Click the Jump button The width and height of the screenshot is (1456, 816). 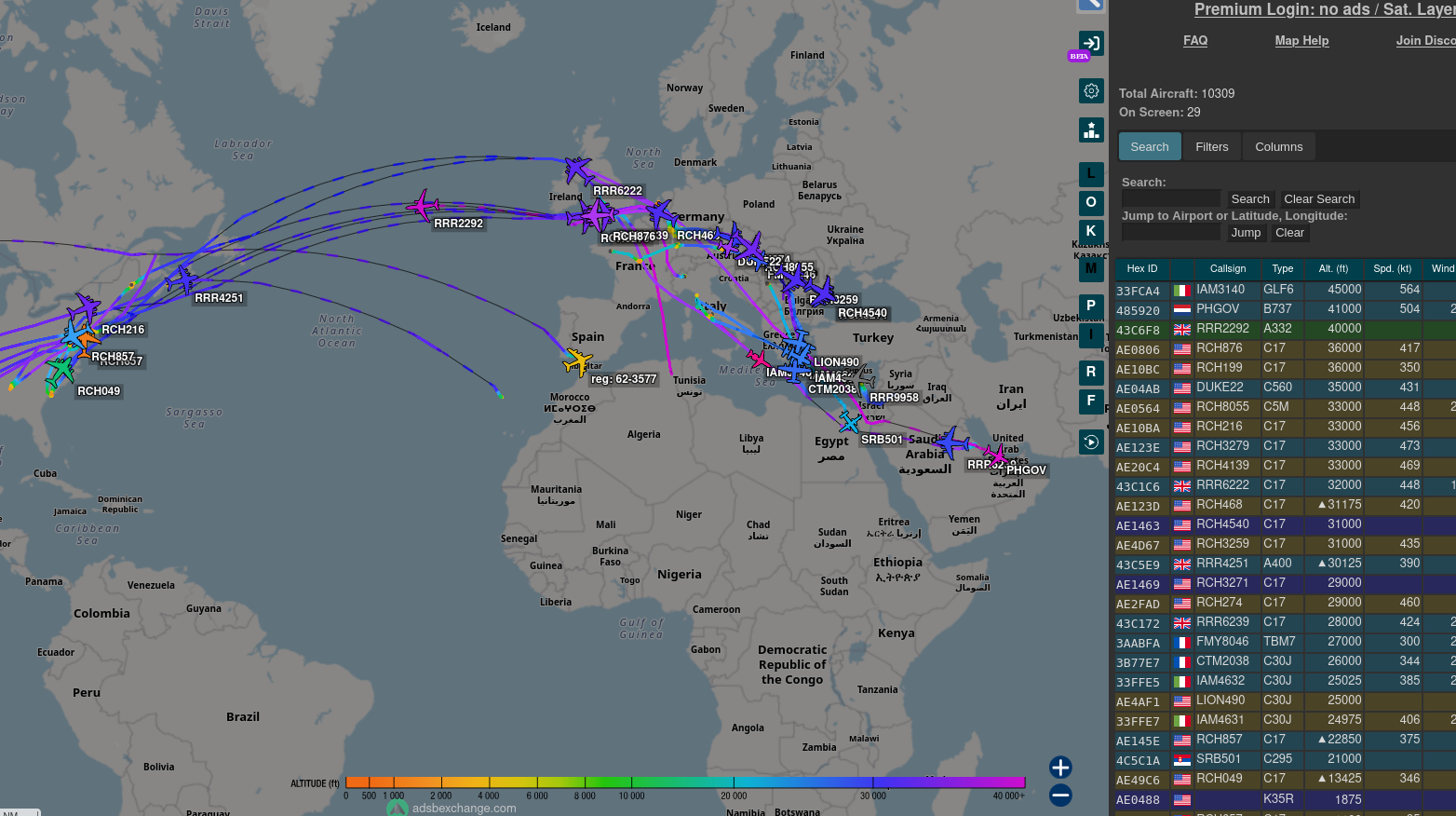pyautogui.click(x=1246, y=233)
